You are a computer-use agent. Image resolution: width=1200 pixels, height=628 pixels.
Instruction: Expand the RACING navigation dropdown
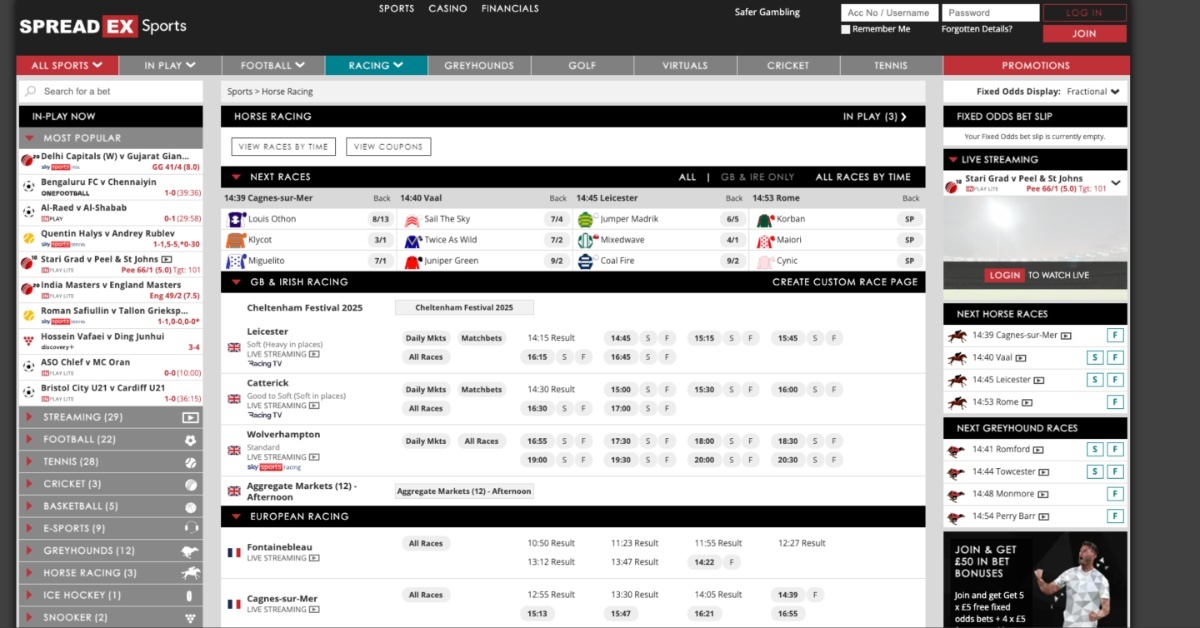pos(375,65)
